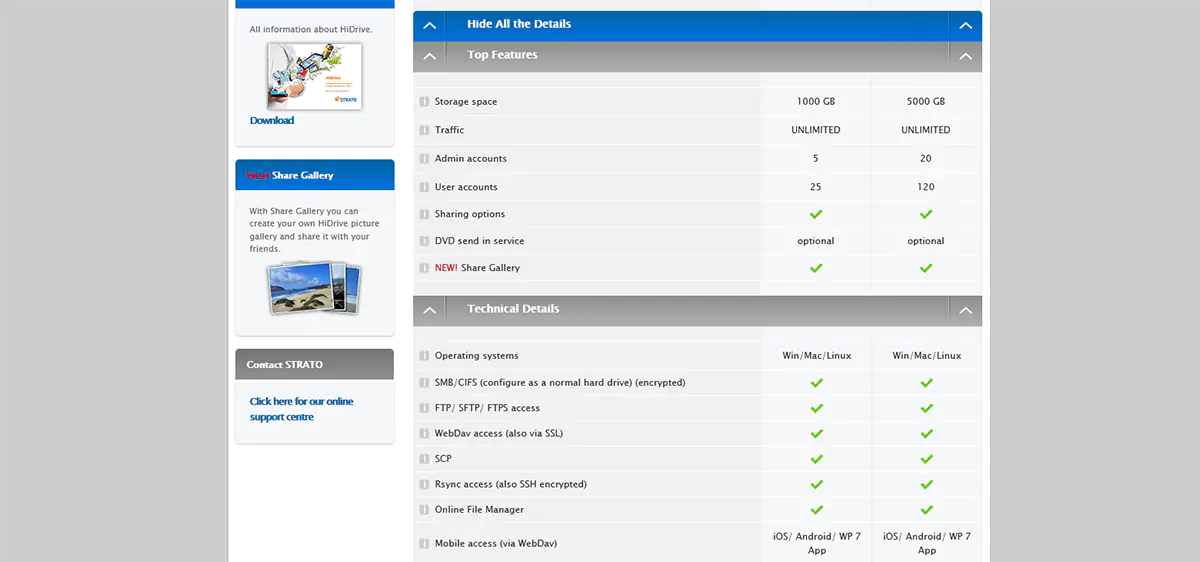Click info icon next to Online File Manager
This screenshot has width=1200, height=562.
[424, 510]
